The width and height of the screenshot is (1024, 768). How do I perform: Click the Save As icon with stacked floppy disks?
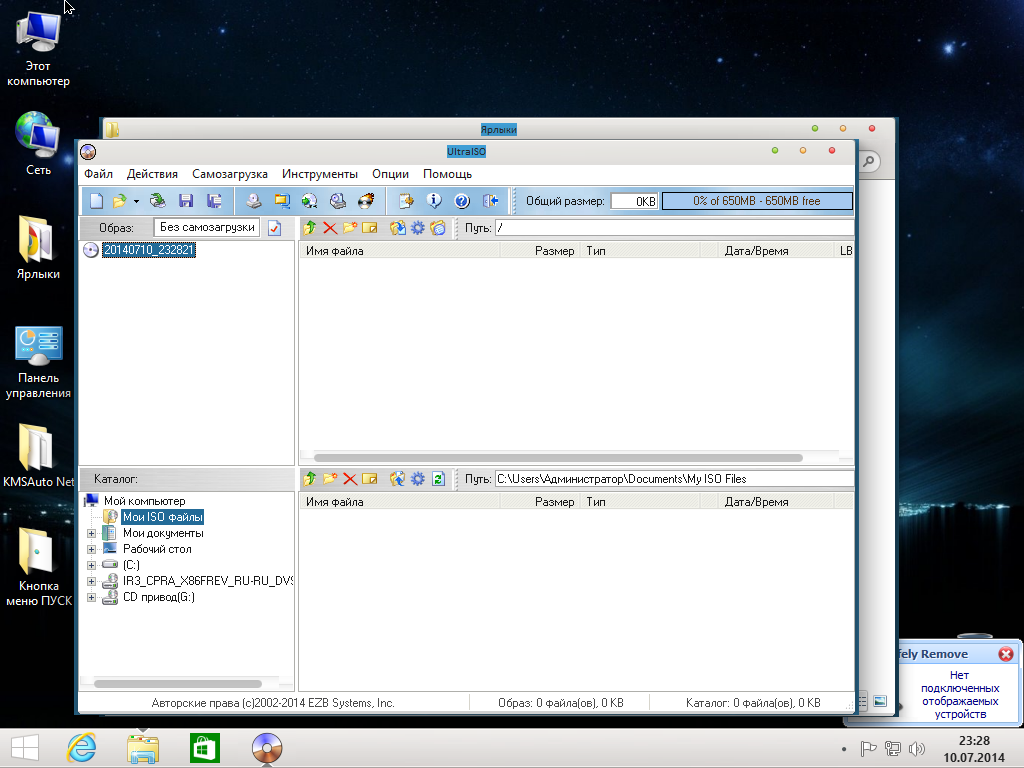pos(214,201)
